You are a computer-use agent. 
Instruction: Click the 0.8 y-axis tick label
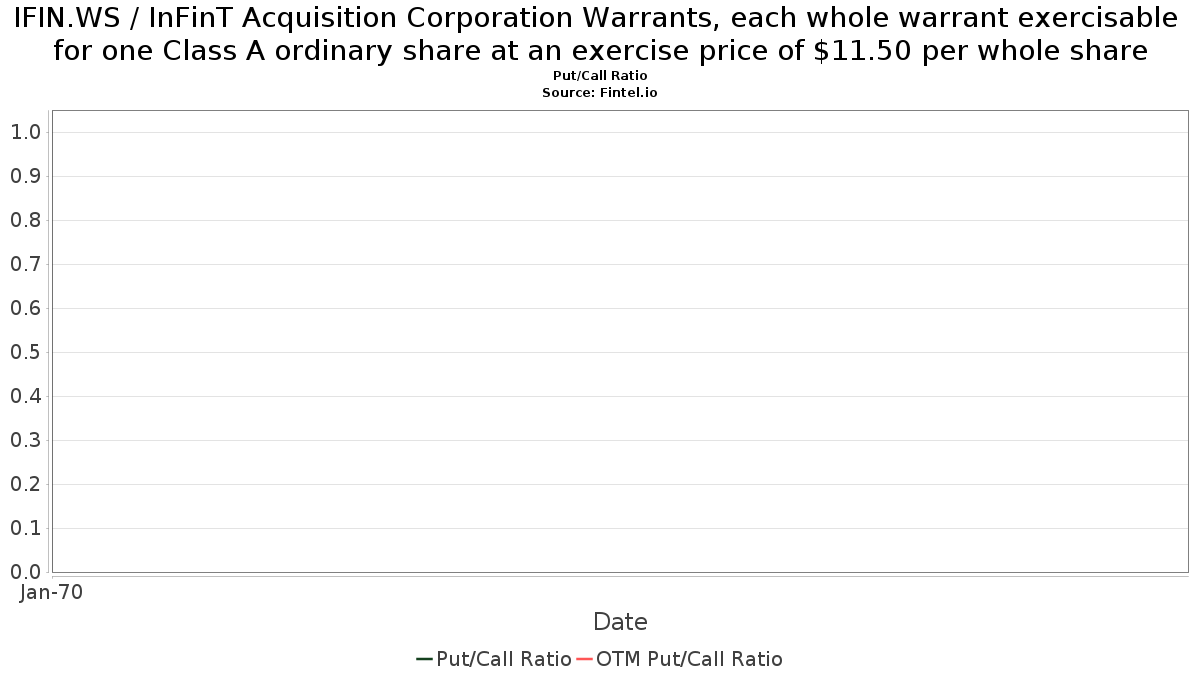pyautogui.click(x=26, y=220)
